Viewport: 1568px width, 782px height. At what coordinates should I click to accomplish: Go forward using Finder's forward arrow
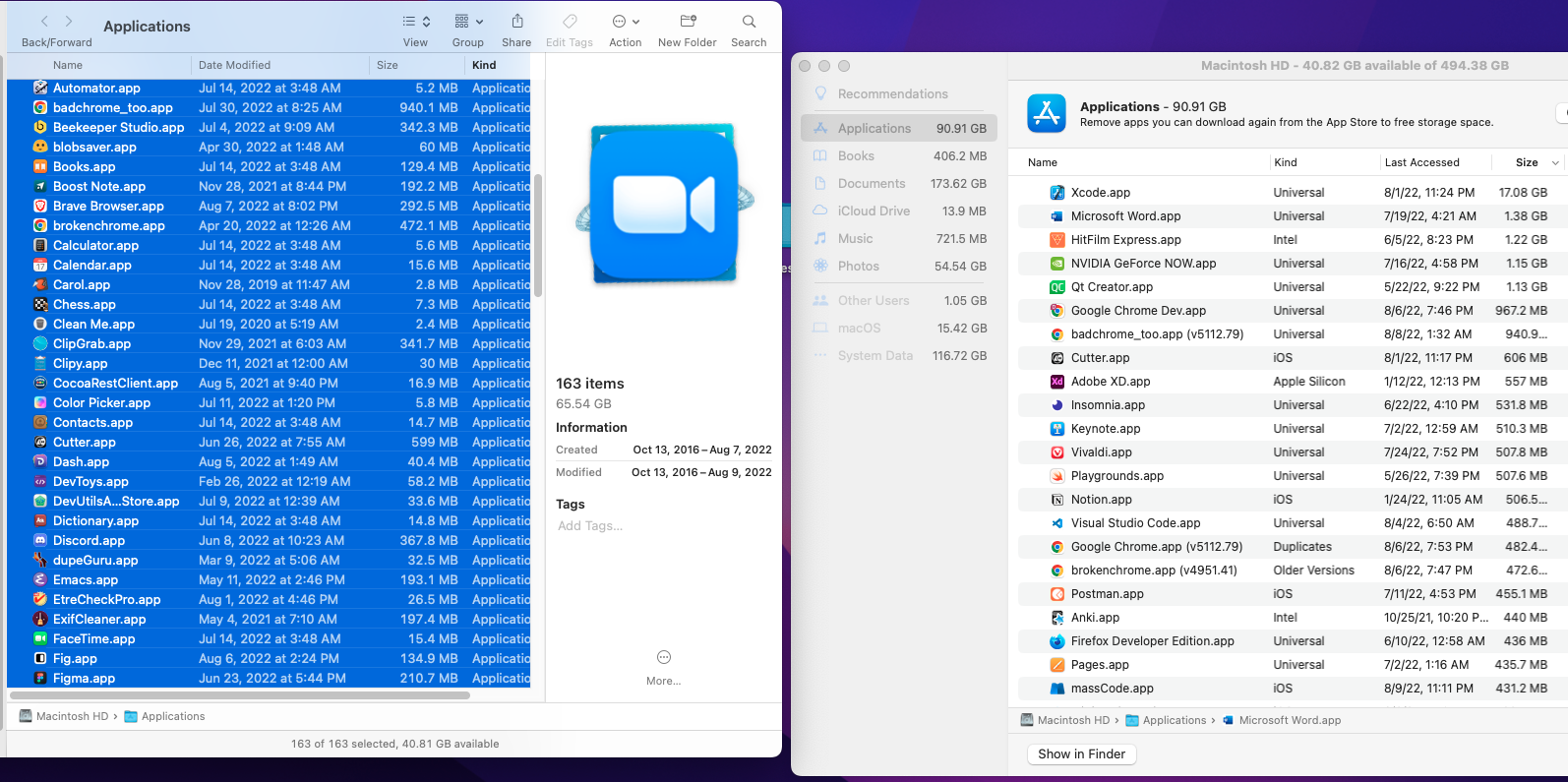tap(69, 21)
